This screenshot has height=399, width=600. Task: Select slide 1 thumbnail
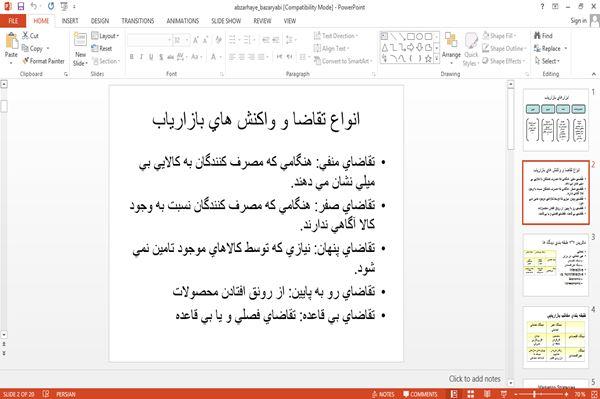coord(555,120)
